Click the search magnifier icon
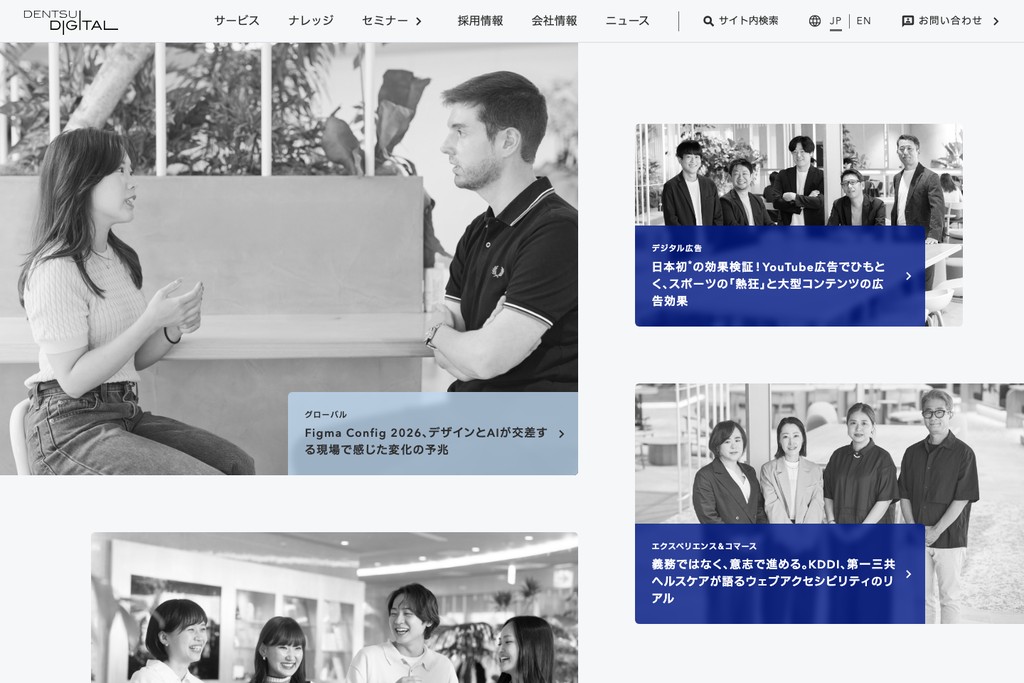Image resolution: width=1024 pixels, height=683 pixels. 708,21
